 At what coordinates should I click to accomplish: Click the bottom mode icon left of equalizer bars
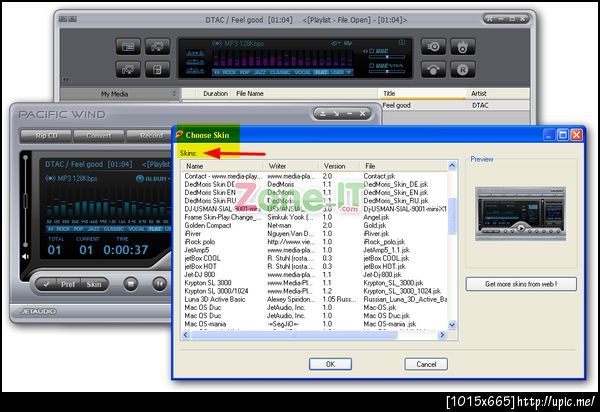(x=195, y=70)
